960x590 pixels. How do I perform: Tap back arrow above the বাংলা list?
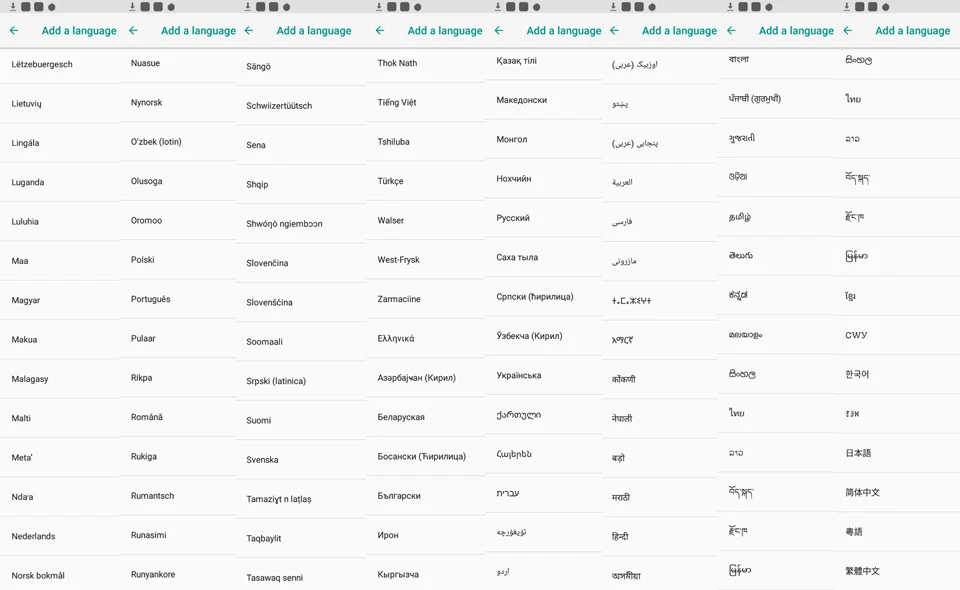(x=732, y=31)
